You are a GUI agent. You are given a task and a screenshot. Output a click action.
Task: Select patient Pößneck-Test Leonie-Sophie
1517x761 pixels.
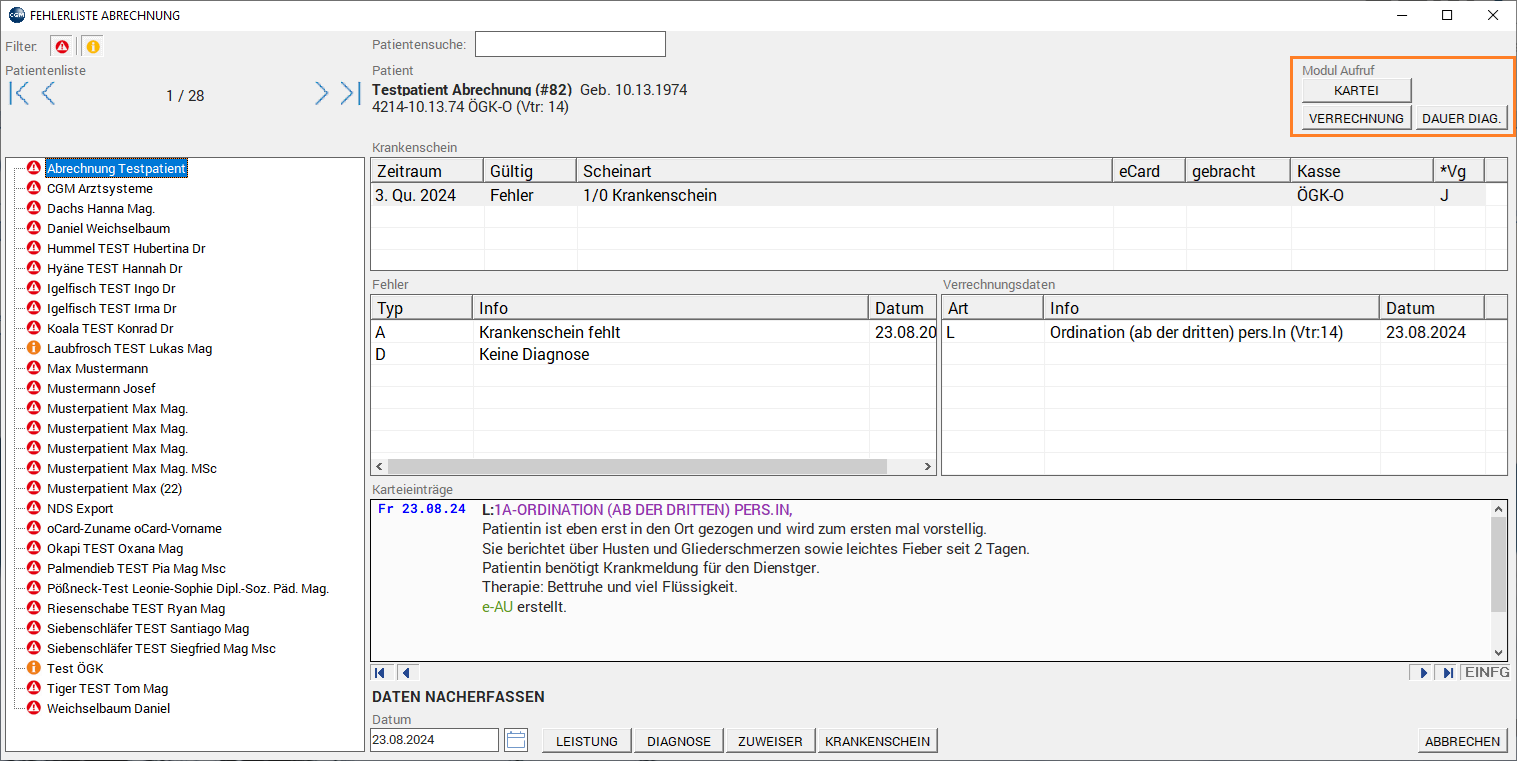coord(187,589)
